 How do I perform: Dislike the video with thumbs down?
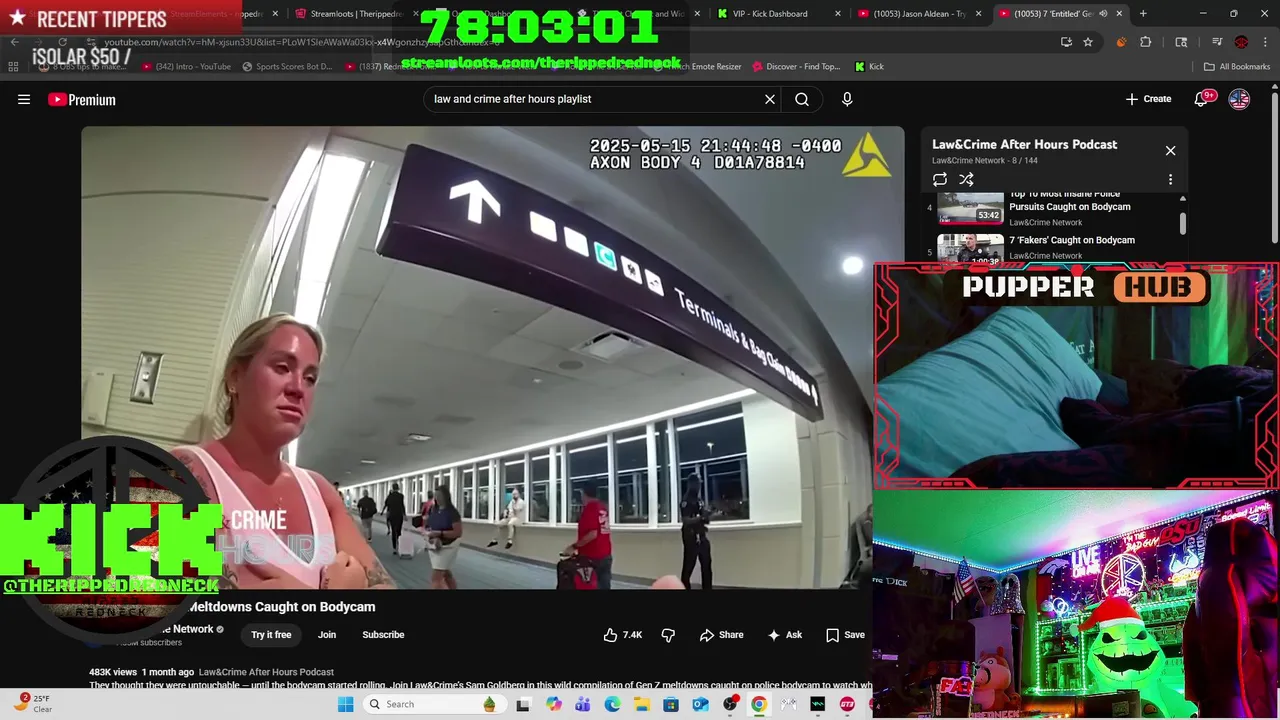[x=668, y=635]
